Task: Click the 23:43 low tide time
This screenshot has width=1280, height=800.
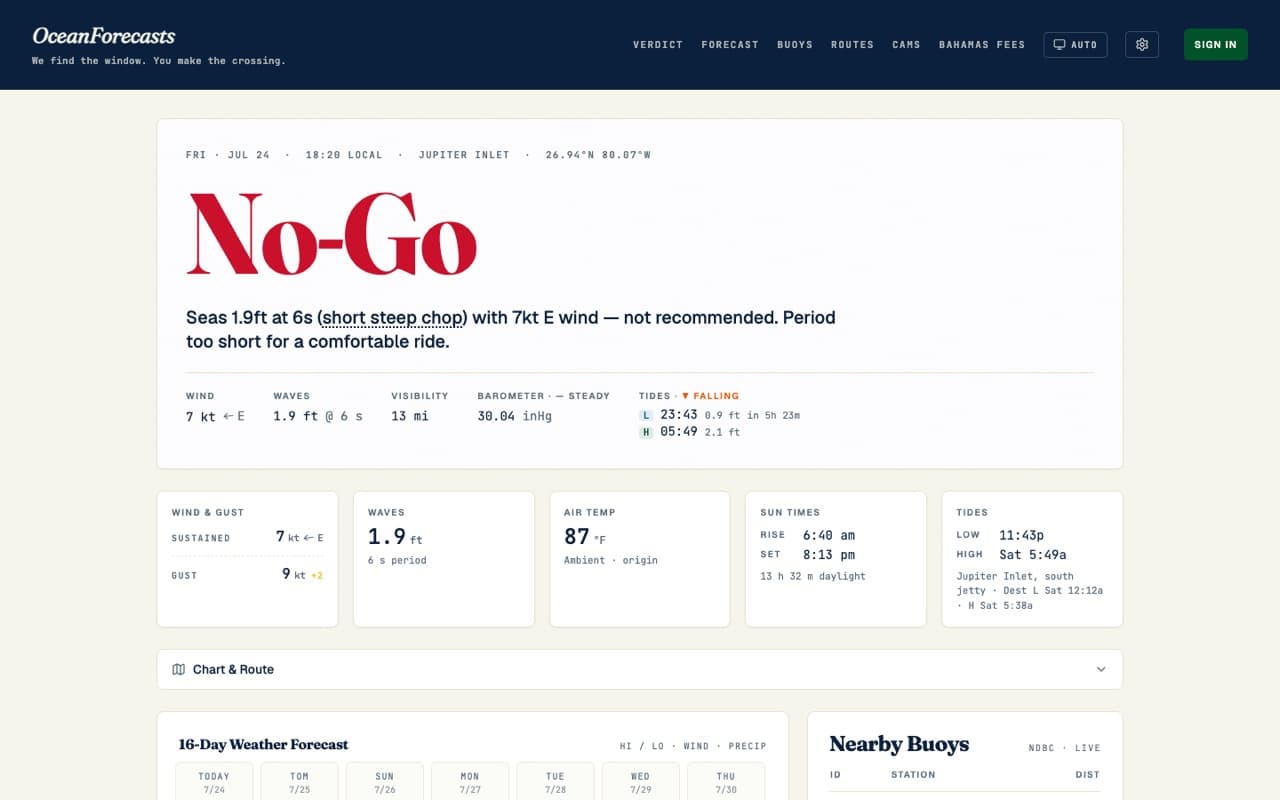Action: click(x=679, y=415)
